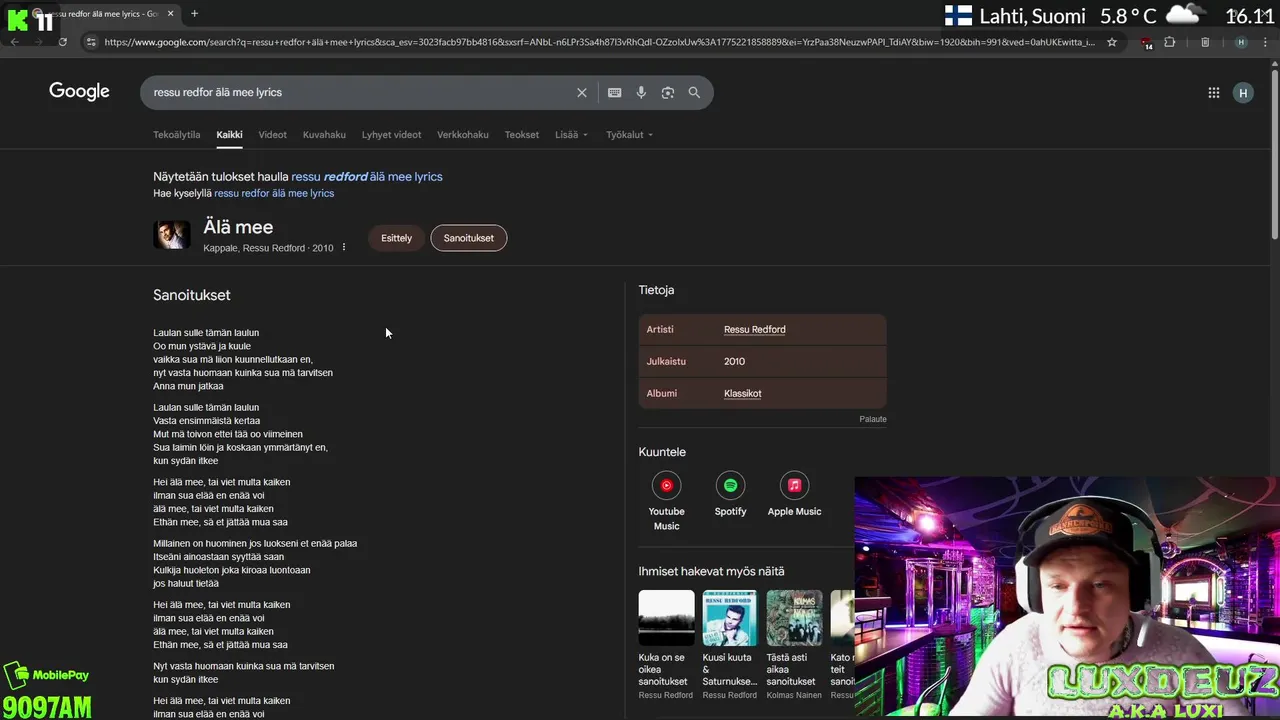The image size is (1280, 720).
Task: Open the Lisää dropdown
Action: tap(572, 134)
